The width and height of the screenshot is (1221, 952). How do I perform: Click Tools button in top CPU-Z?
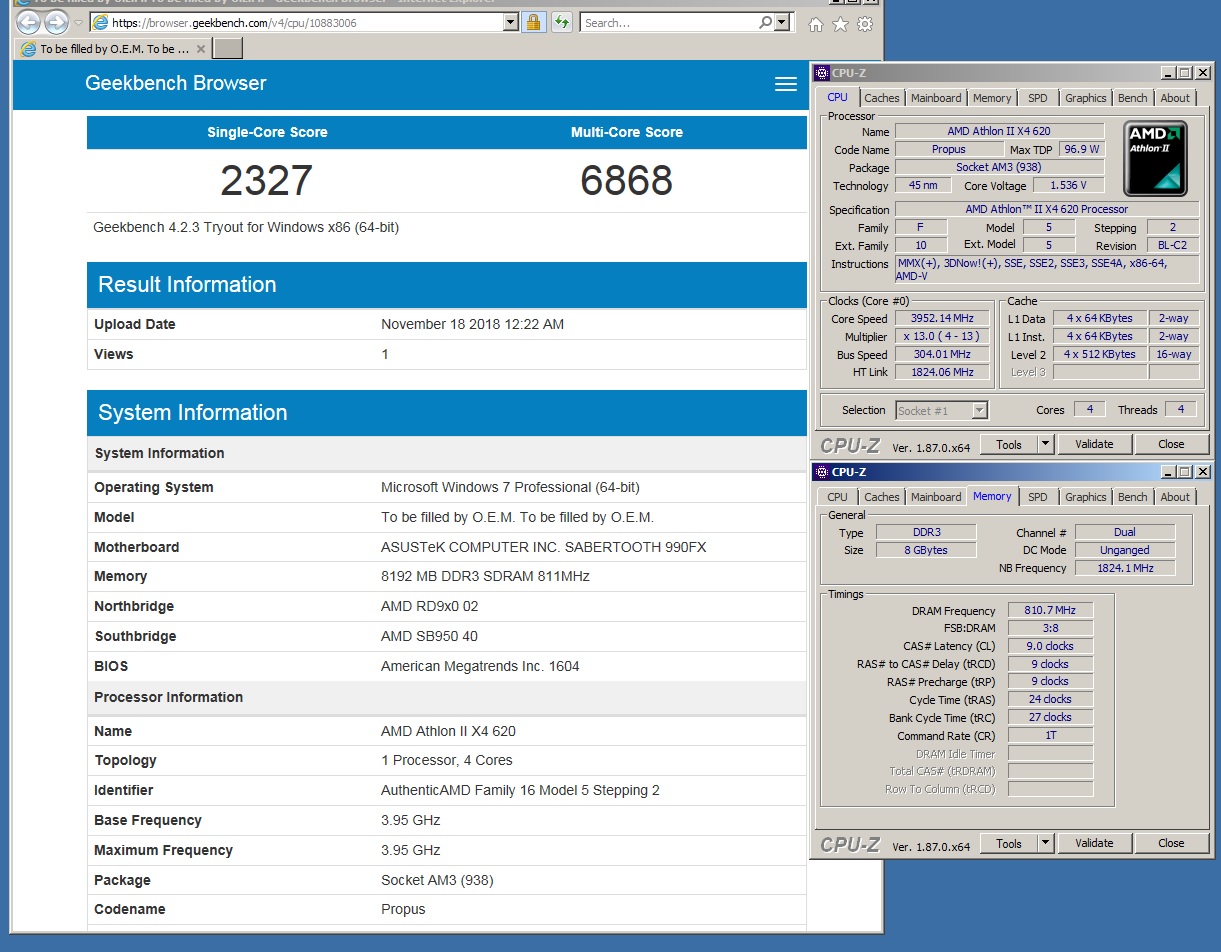1009,444
